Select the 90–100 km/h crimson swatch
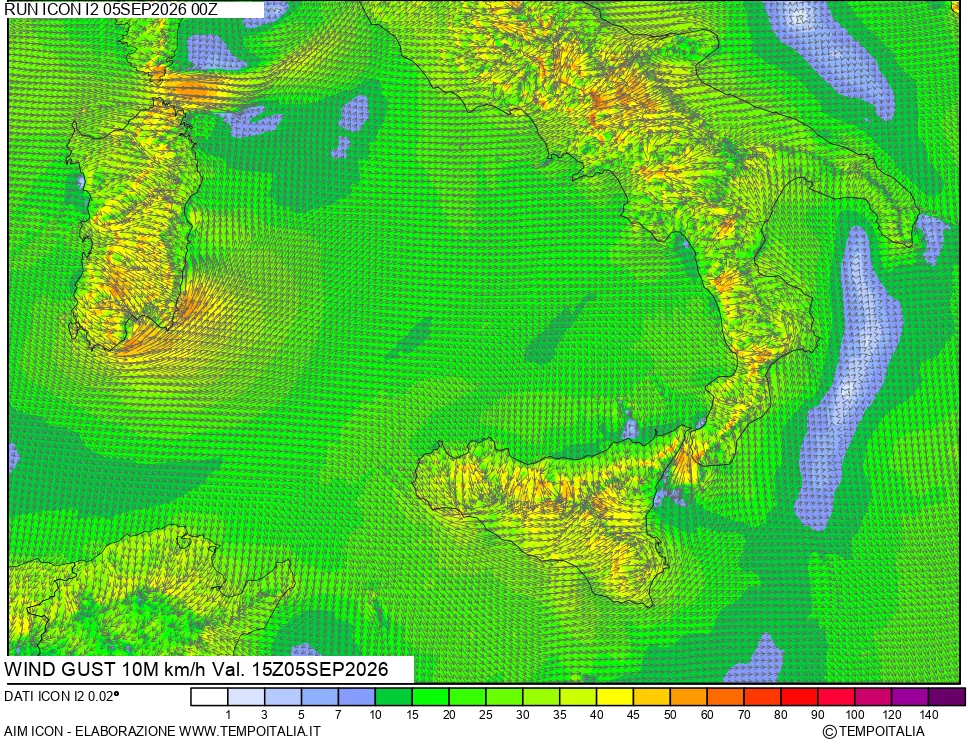This screenshot has width=968, height=745. click(837, 697)
